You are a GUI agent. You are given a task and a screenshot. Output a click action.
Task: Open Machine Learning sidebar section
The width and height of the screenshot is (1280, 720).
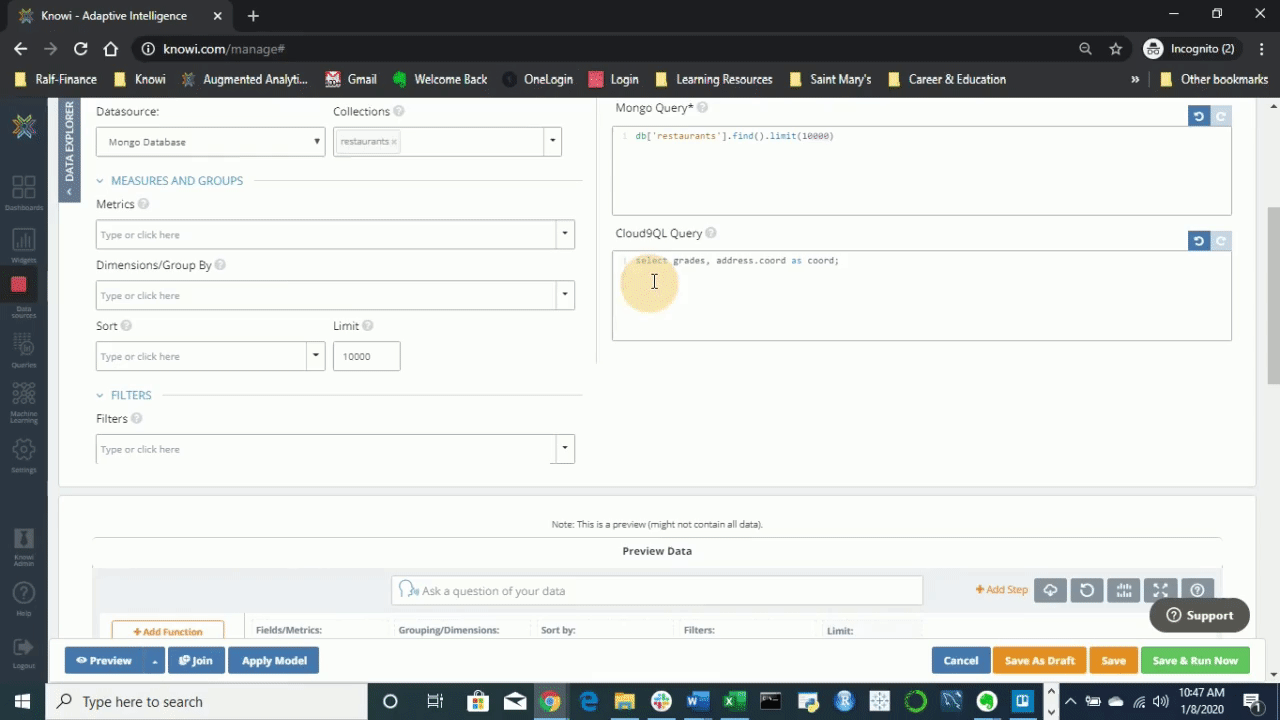pos(23,400)
